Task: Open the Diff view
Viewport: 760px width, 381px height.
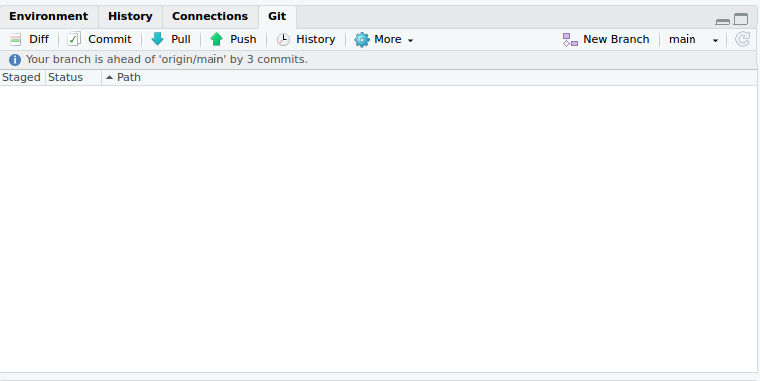Action: 30,39
